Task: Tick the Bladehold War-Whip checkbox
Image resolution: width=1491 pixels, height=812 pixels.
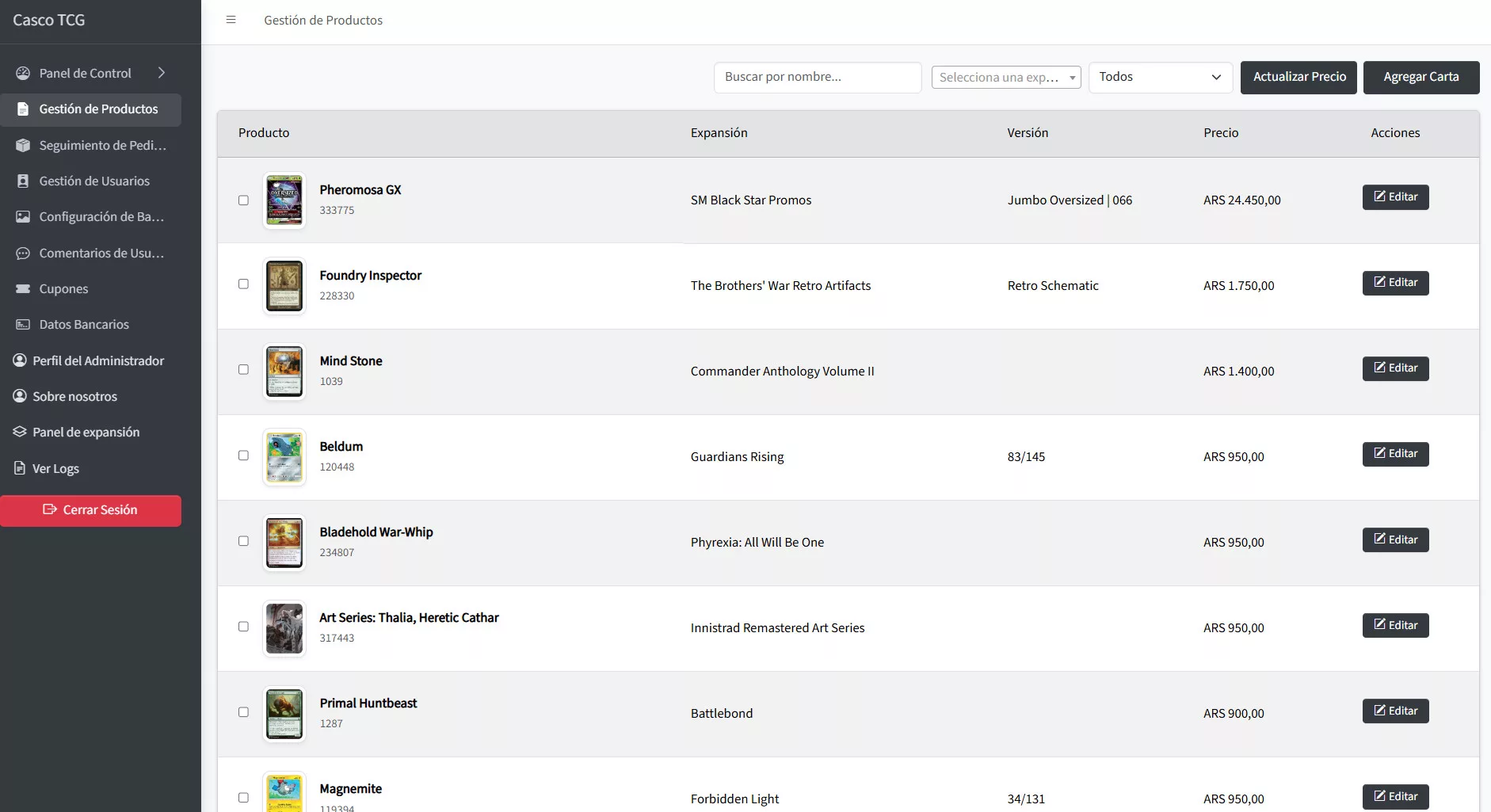Action: (x=243, y=541)
